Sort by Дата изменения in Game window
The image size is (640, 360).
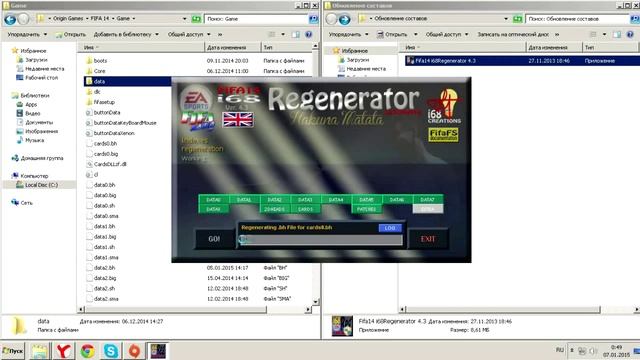click(x=232, y=47)
